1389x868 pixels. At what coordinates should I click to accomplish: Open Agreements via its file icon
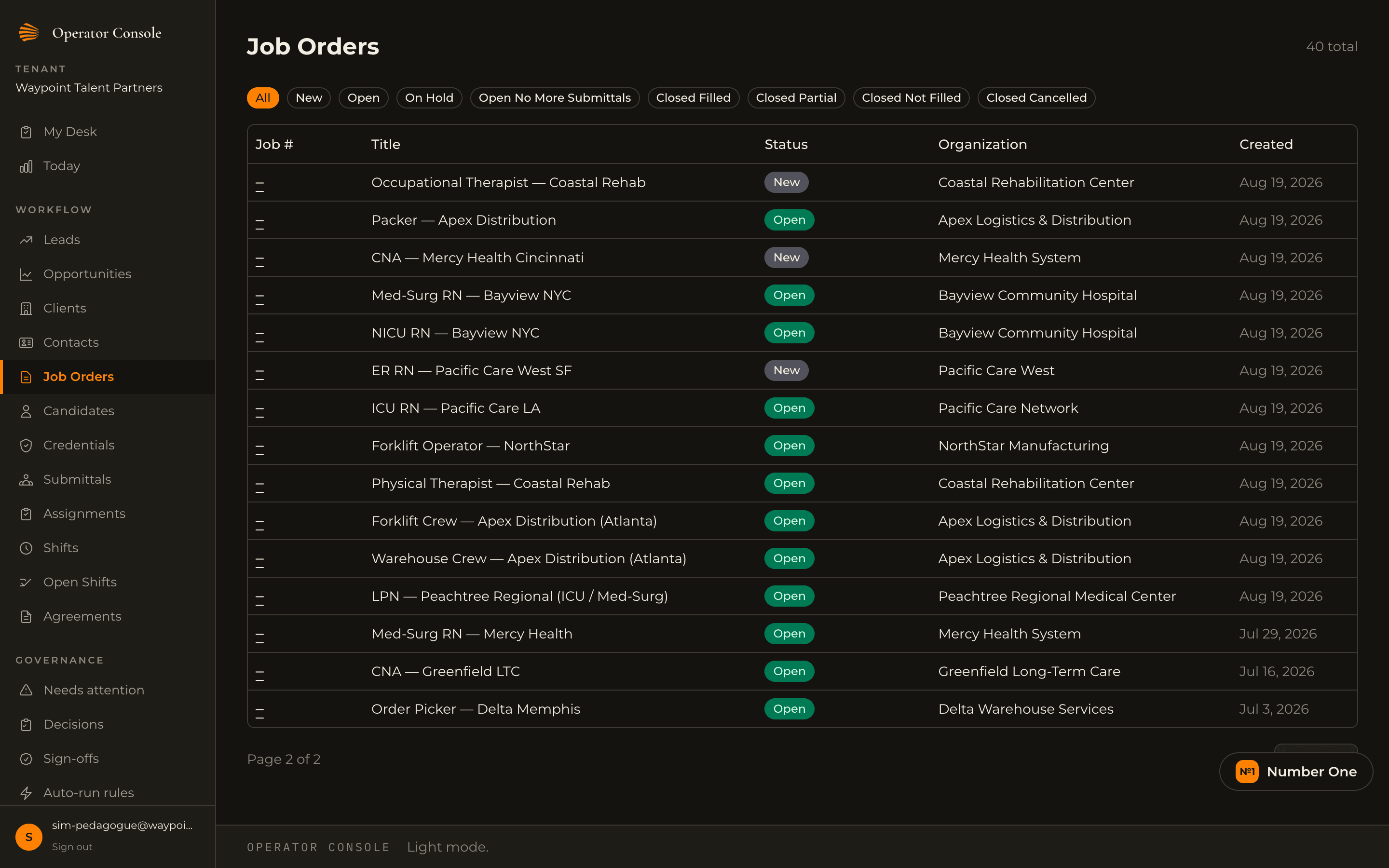coord(26,617)
